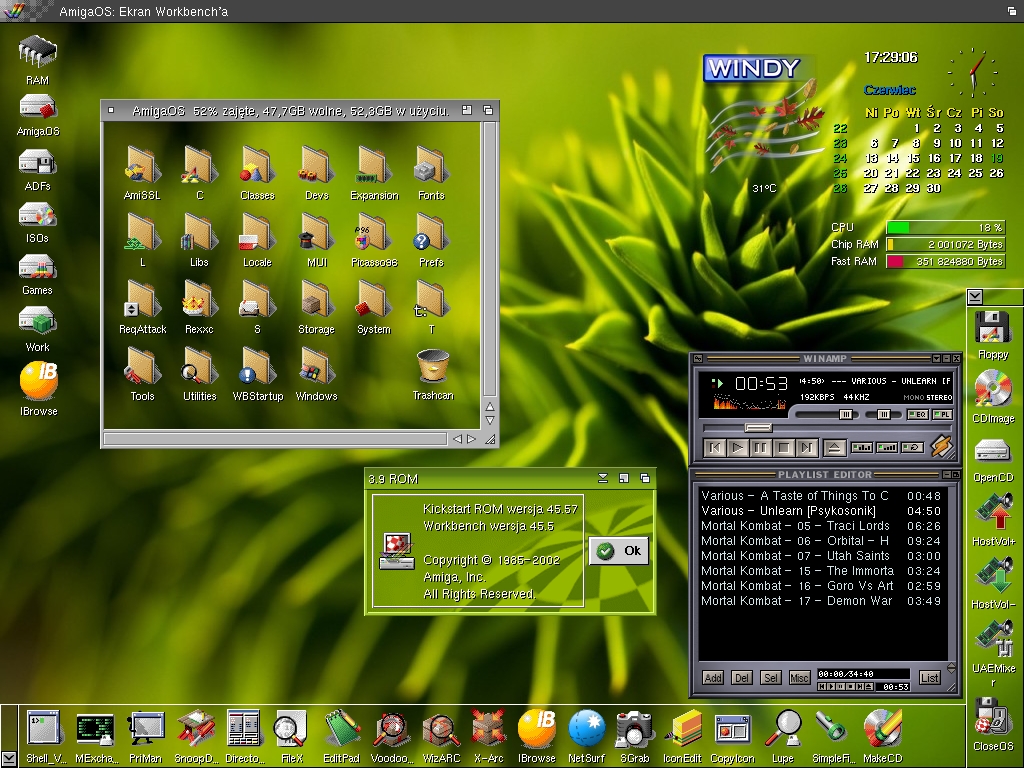Screen dimensions: 1024x768
Task: Select the RAM disk desktop icon
Action: pos(37,60)
